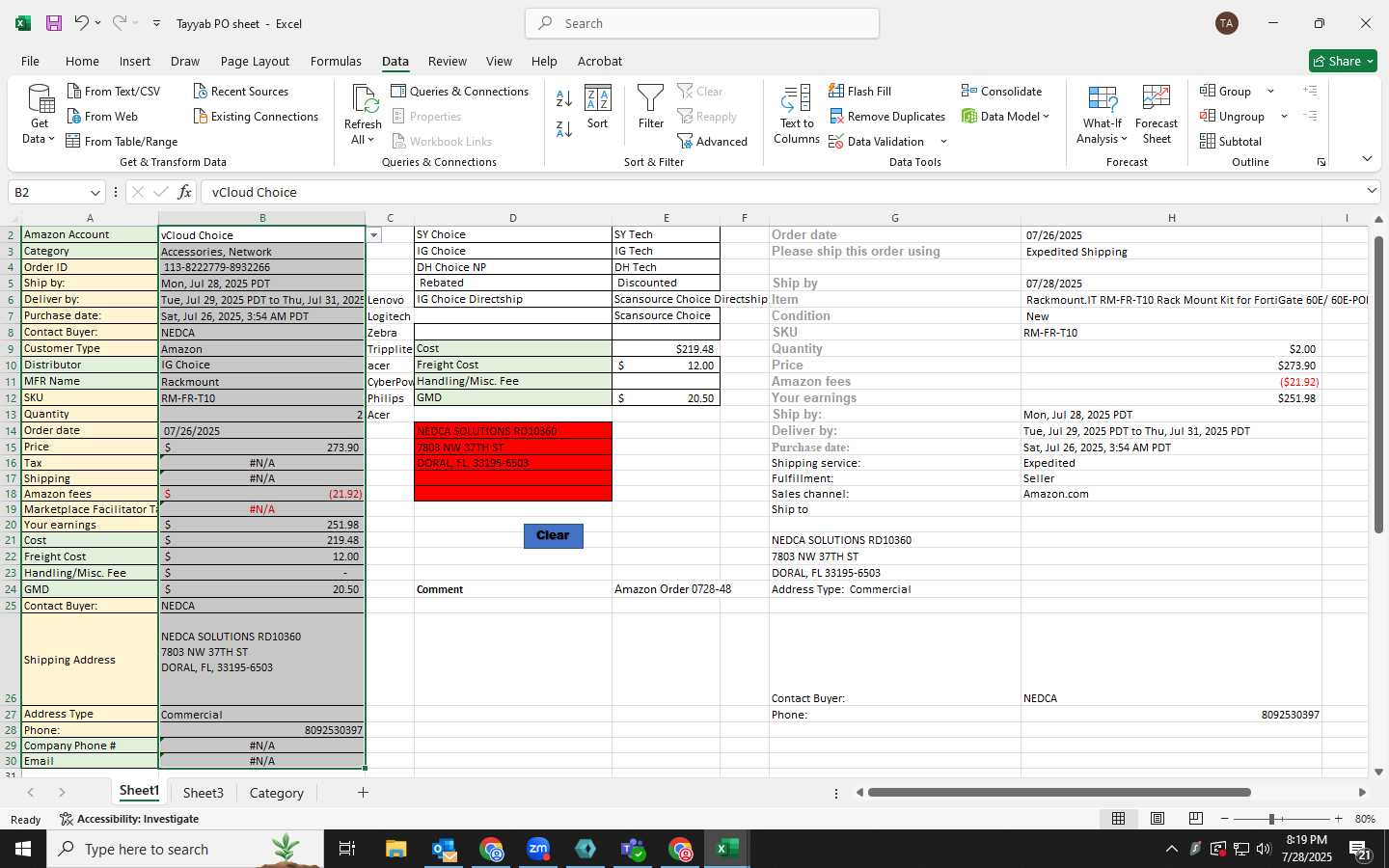Click the vertical scrollbar
Screen dimensions: 1389x868
1378,384
